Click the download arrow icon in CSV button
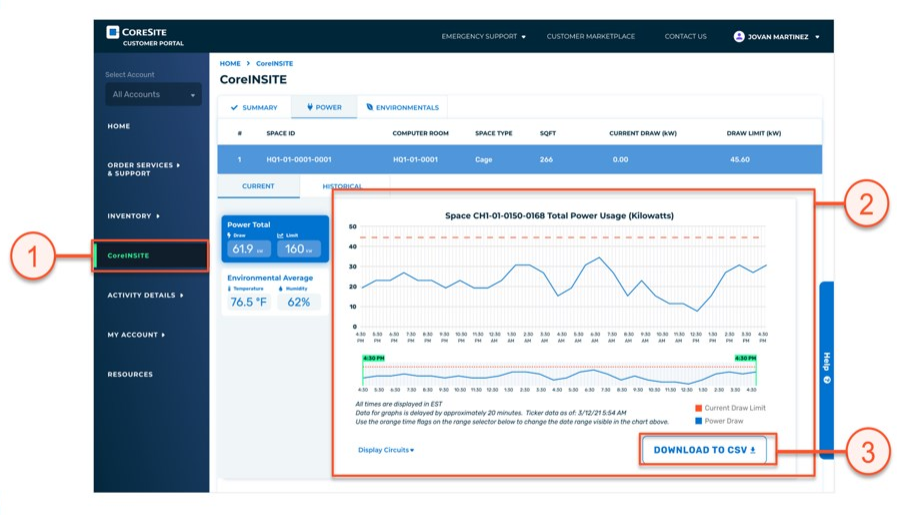915x515 pixels. [x=753, y=450]
